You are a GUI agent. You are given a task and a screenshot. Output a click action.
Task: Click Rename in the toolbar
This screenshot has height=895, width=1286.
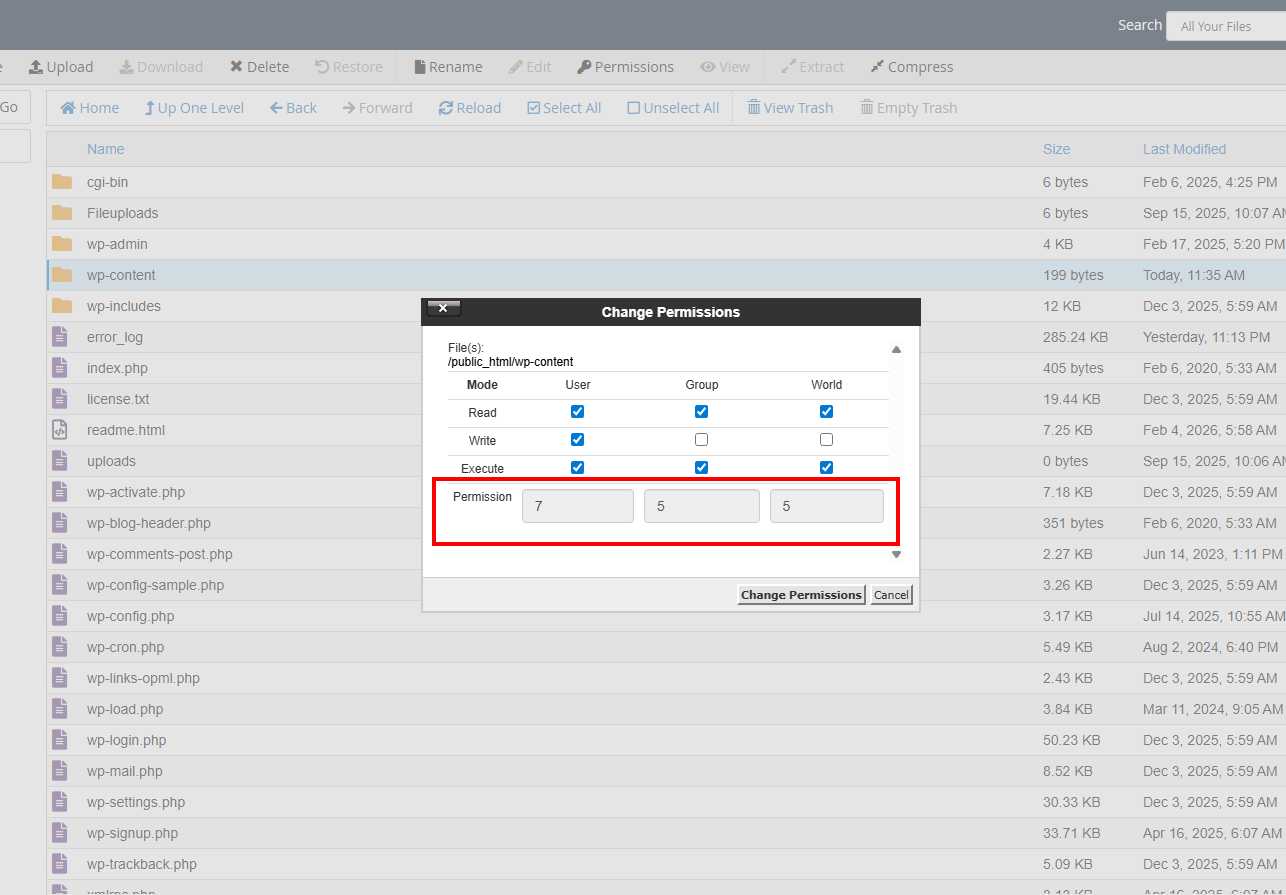448,67
